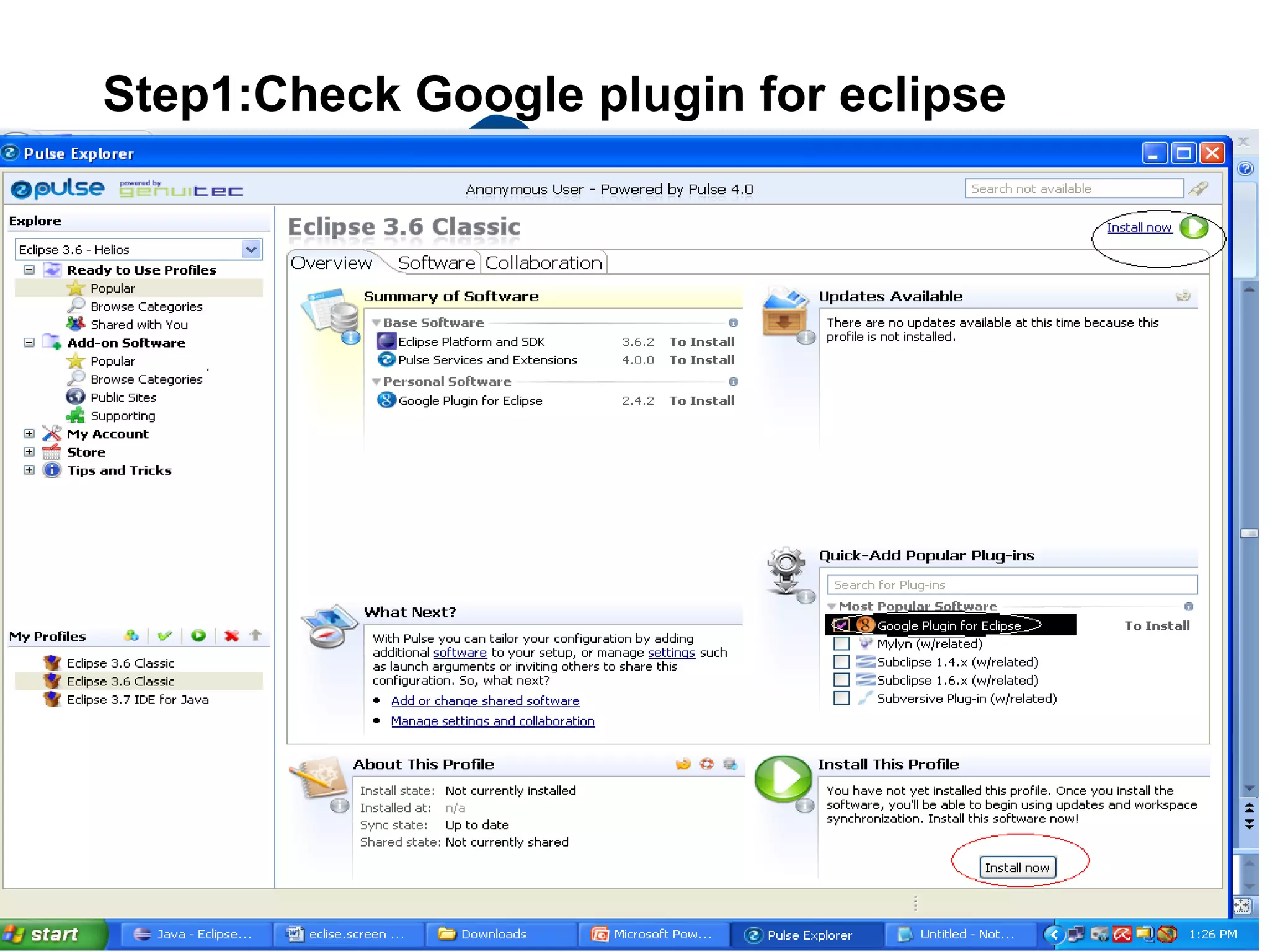Collapse the Add-on Software node
The width and height of the screenshot is (1270, 952).
point(29,342)
